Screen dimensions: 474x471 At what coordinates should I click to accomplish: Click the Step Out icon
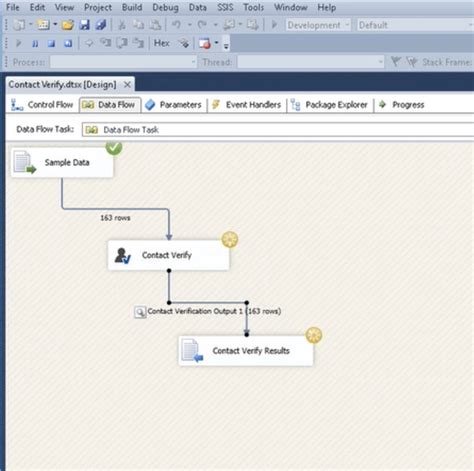138,43
